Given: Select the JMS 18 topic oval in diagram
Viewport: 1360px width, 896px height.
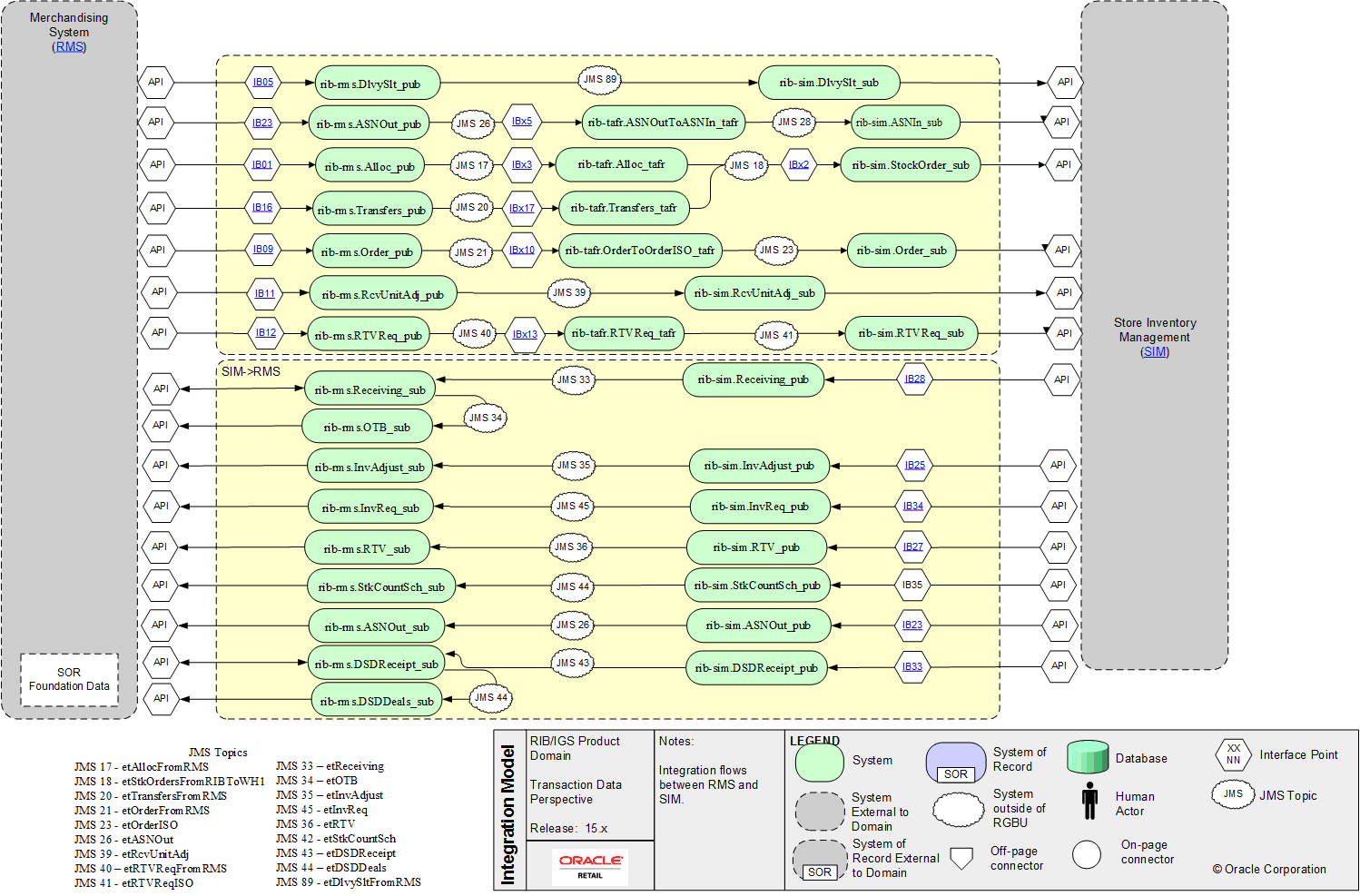Looking at the screenshot, I should pyautogui.click(x=746, y=165).
